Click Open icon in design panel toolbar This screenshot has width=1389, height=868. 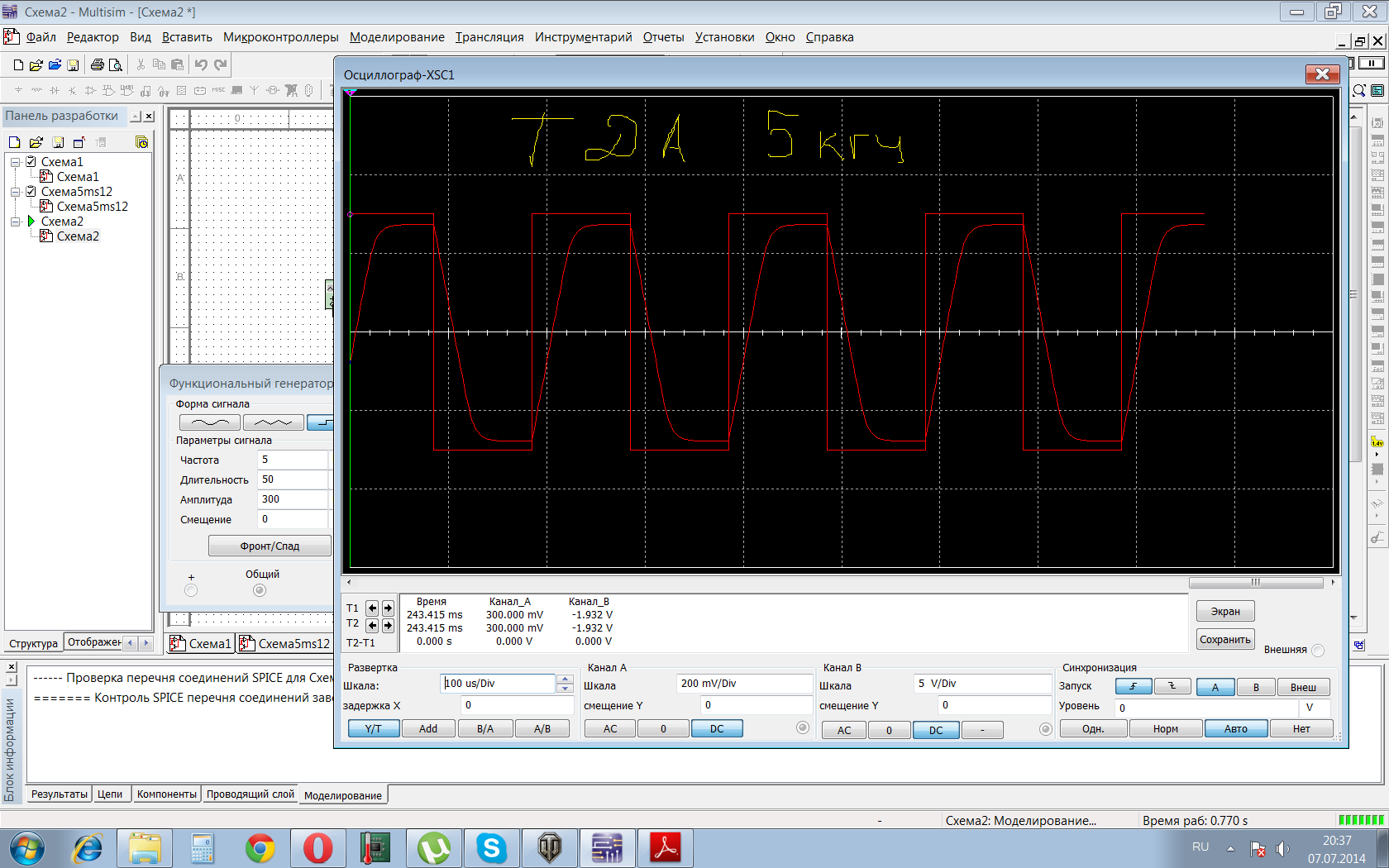[x=36, y=142]
